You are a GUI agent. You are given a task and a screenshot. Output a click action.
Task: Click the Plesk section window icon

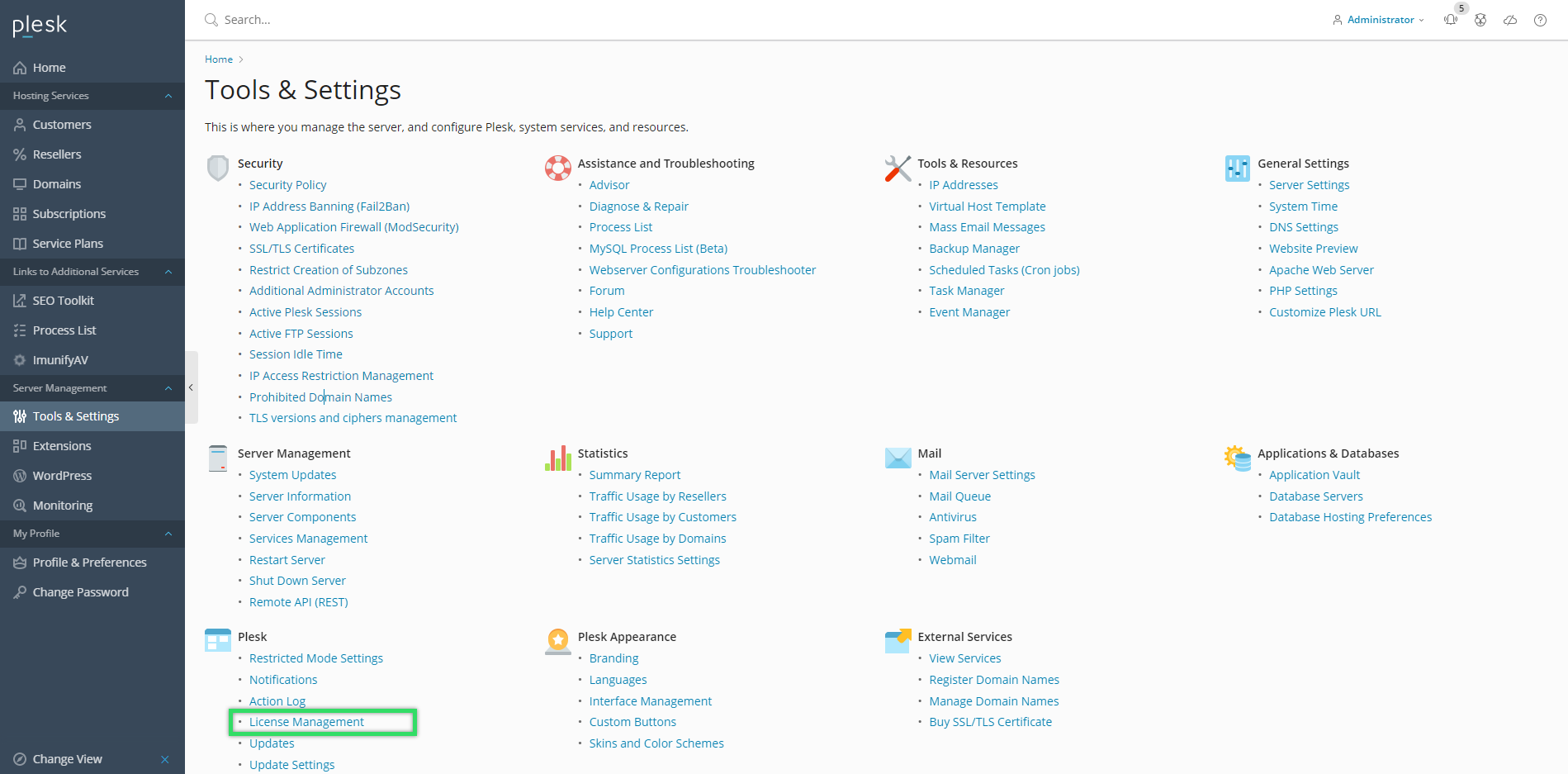pyautogui.click(x=218, y=641)
